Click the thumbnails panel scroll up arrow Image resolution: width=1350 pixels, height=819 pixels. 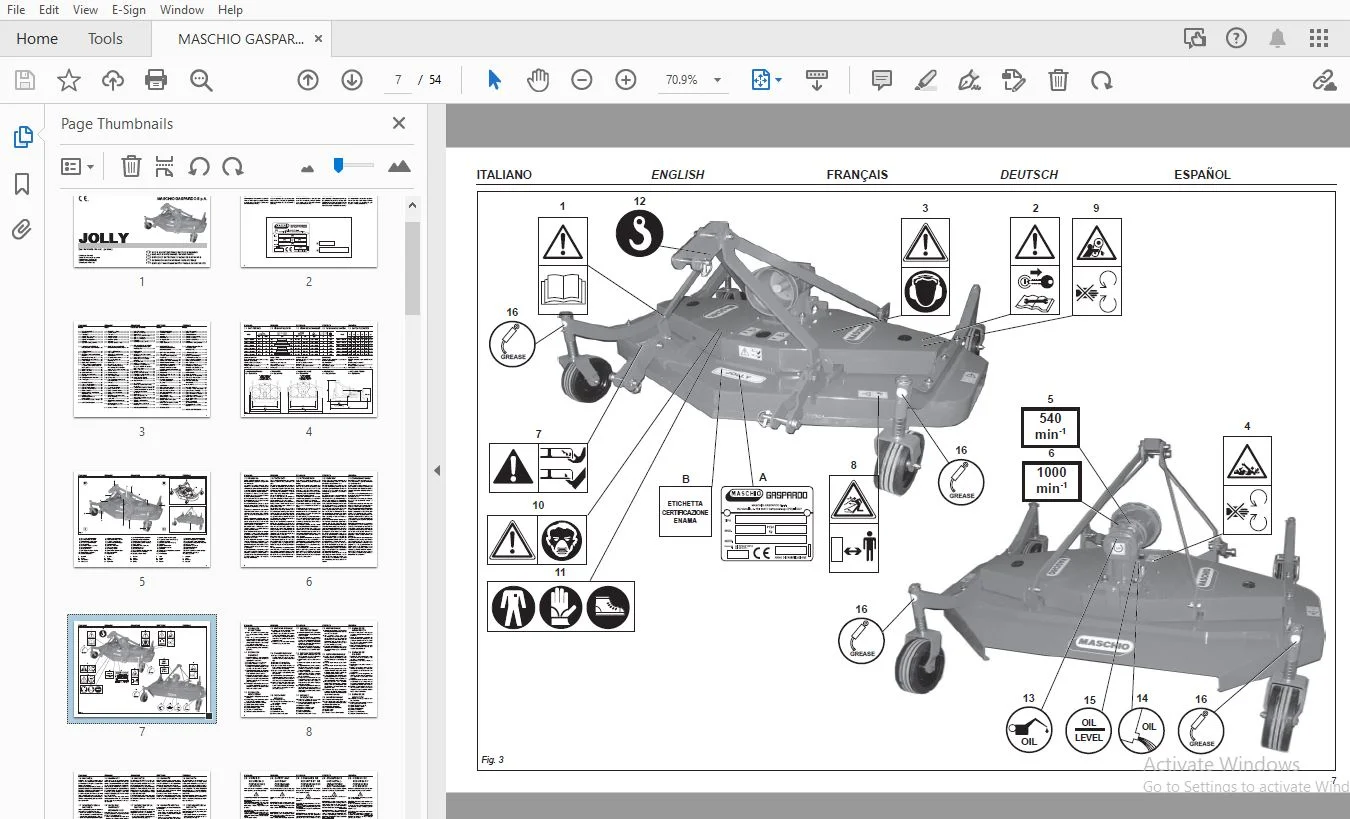[412, 205]
